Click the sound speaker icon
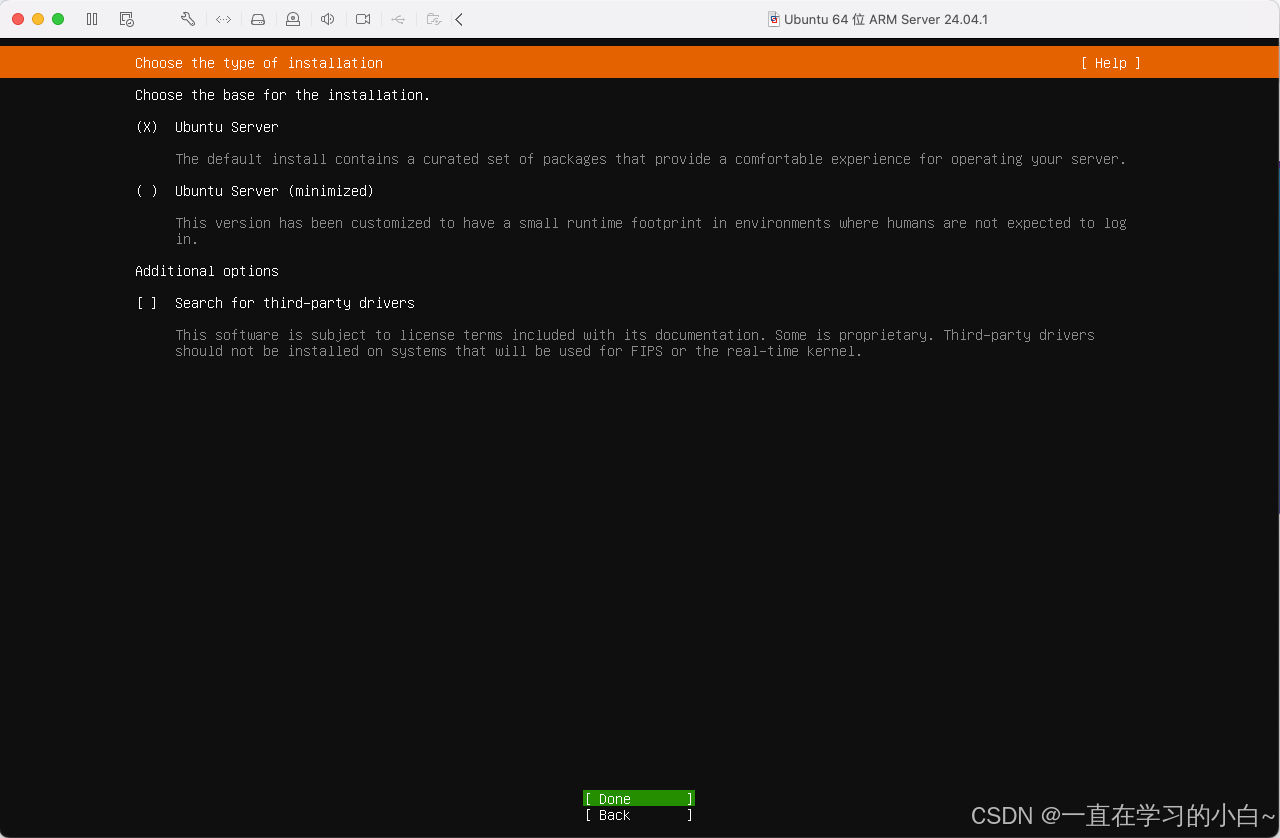Image resolution: width=1280 pixels, height=838 pixels. click(327, 19)
